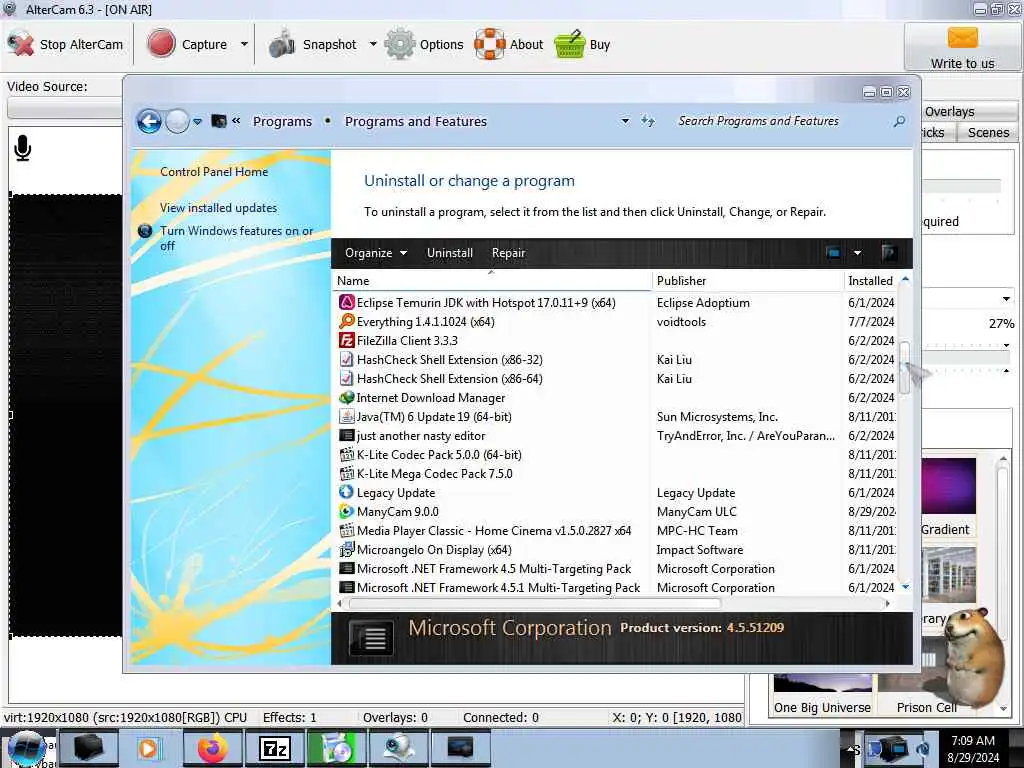Open Control Panel Home link
The image size is (1024, 768).
pyautogui.click(x=214, y=172)
